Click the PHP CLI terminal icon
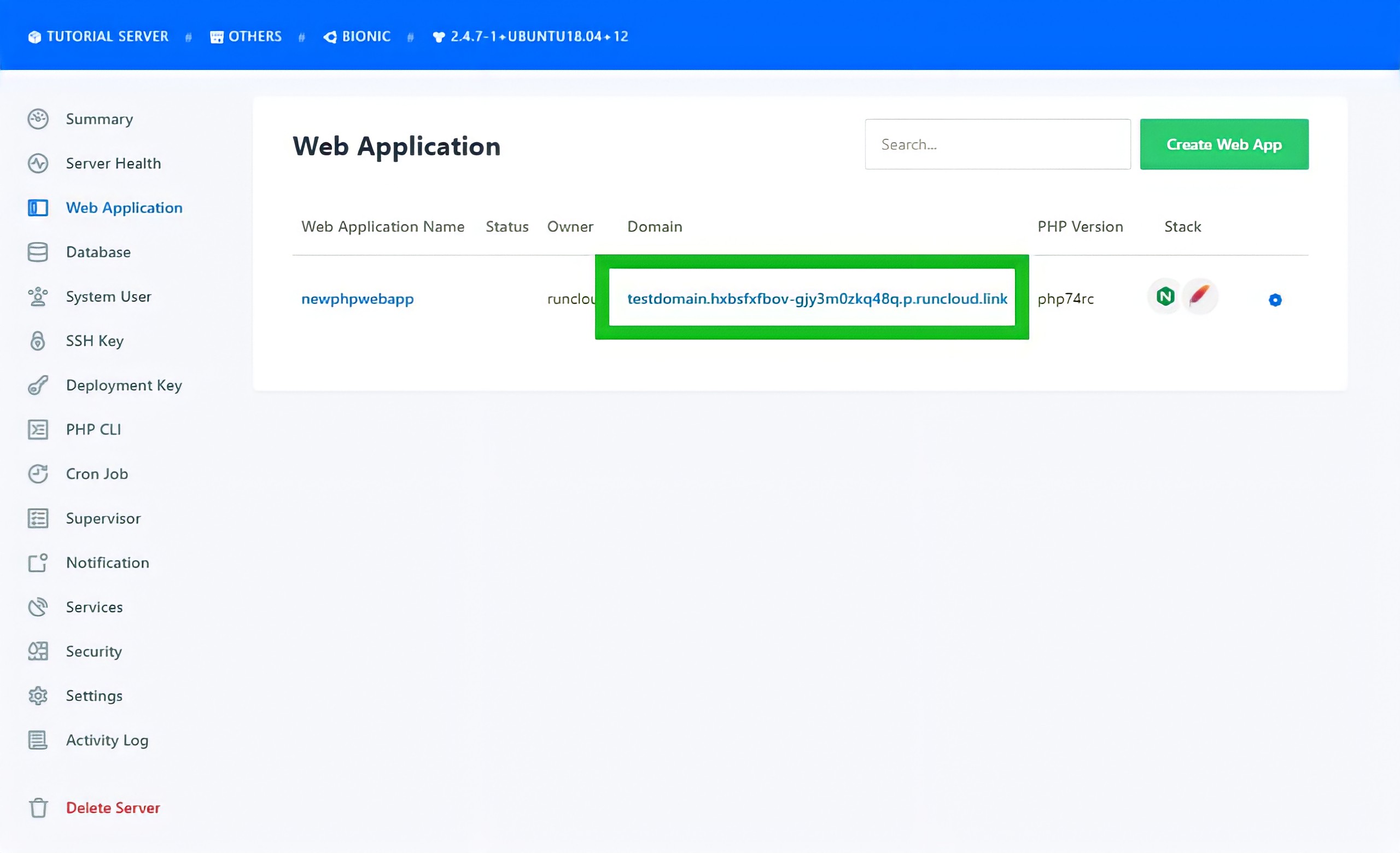Image resolution: width=1400 pixels, height=853 pixels. click(38, 429)
